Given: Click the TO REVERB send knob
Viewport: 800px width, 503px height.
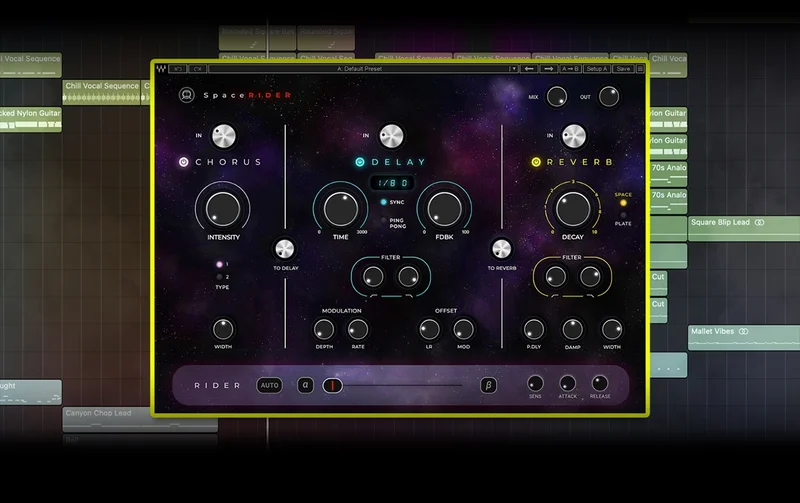Looking at the screenshot, I should [502, 249].
